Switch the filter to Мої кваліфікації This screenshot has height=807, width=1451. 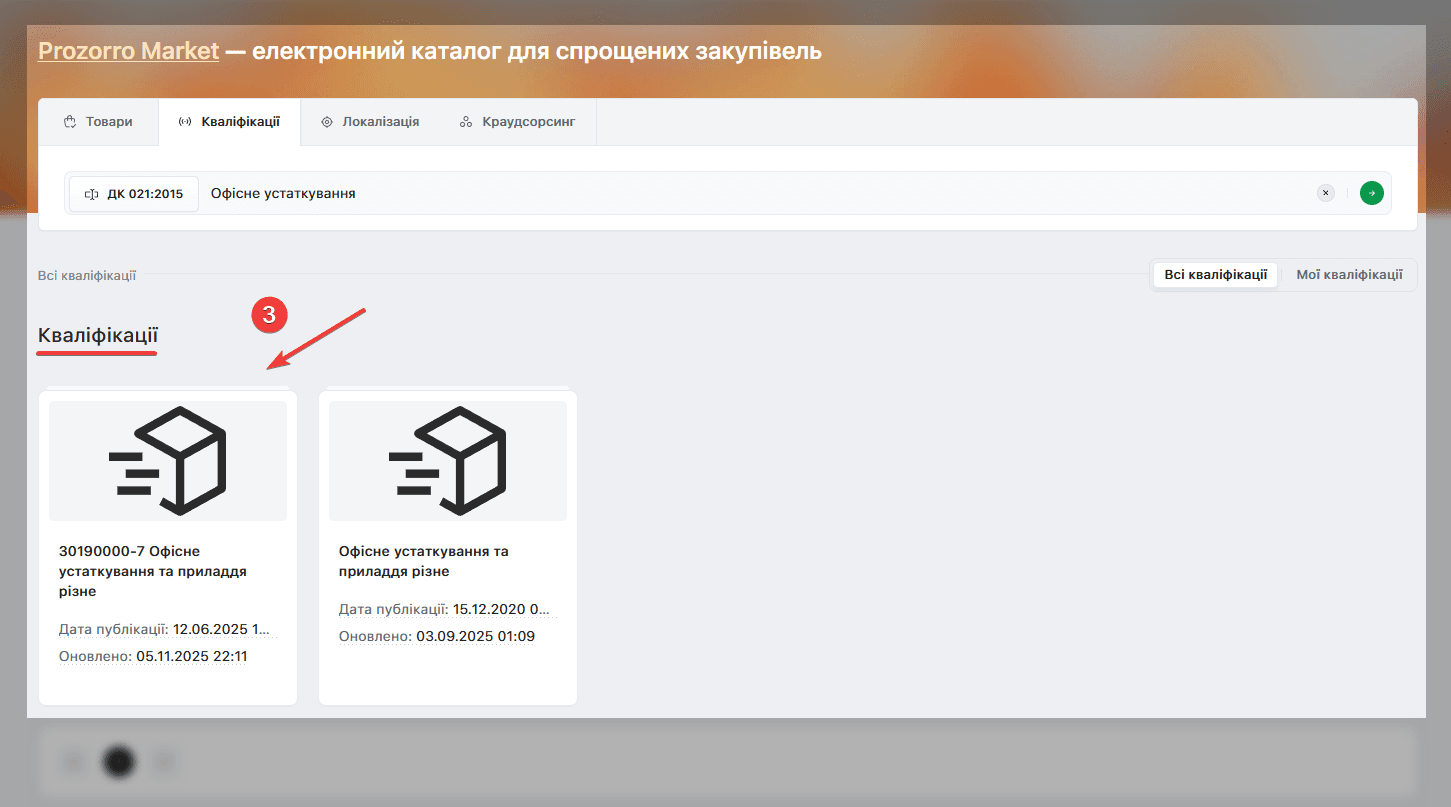(1349, 275)
